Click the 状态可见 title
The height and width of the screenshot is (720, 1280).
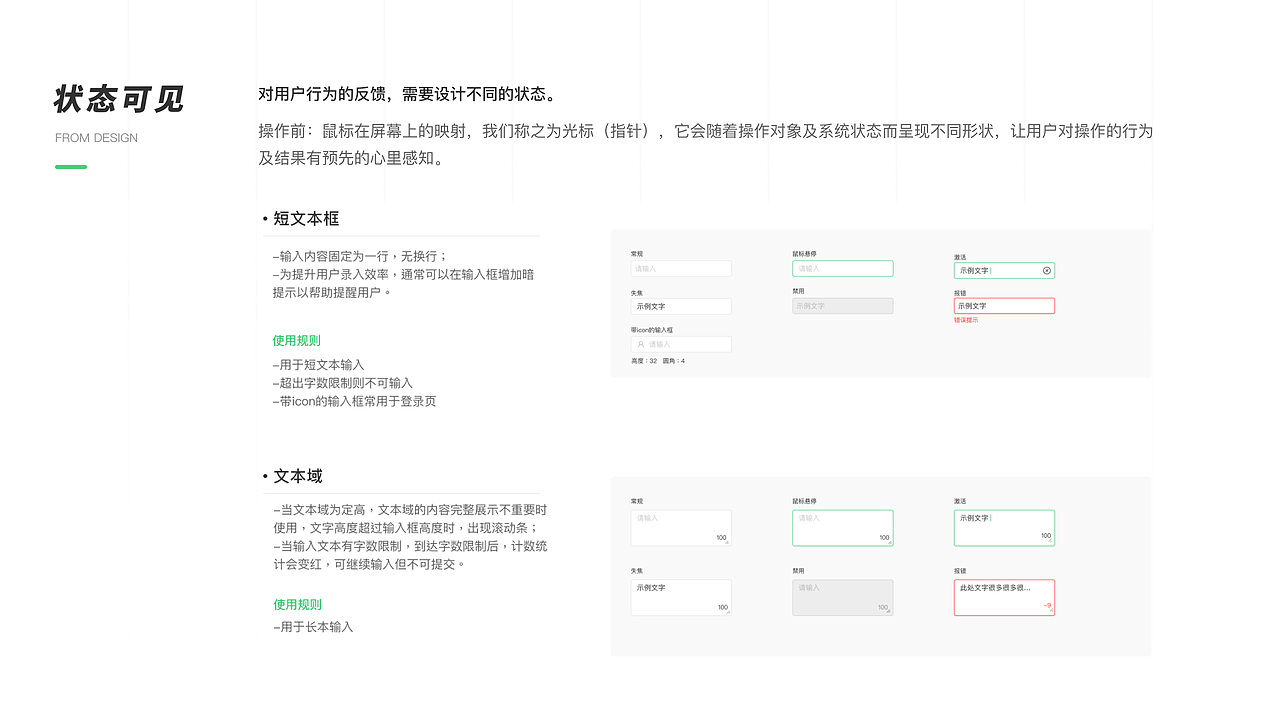(x=119, y=100)
